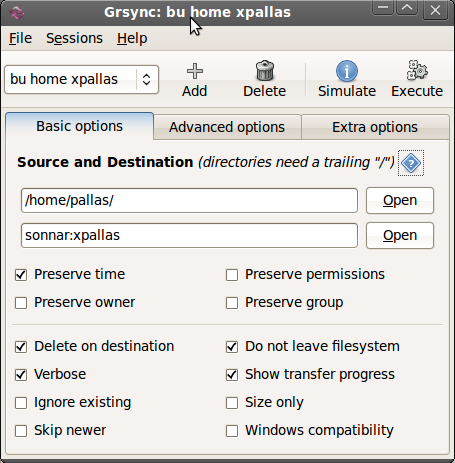Click the Execute gears icon

[417, 70]
